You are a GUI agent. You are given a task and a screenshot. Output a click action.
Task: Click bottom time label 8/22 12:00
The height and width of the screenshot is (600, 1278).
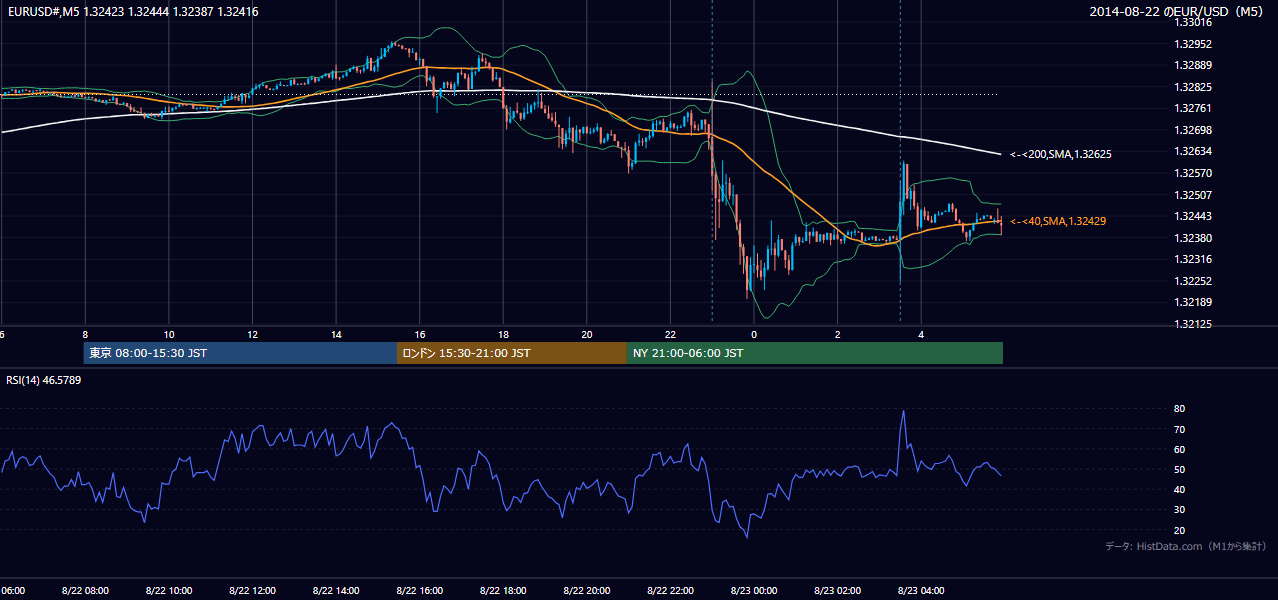point(253,590)
